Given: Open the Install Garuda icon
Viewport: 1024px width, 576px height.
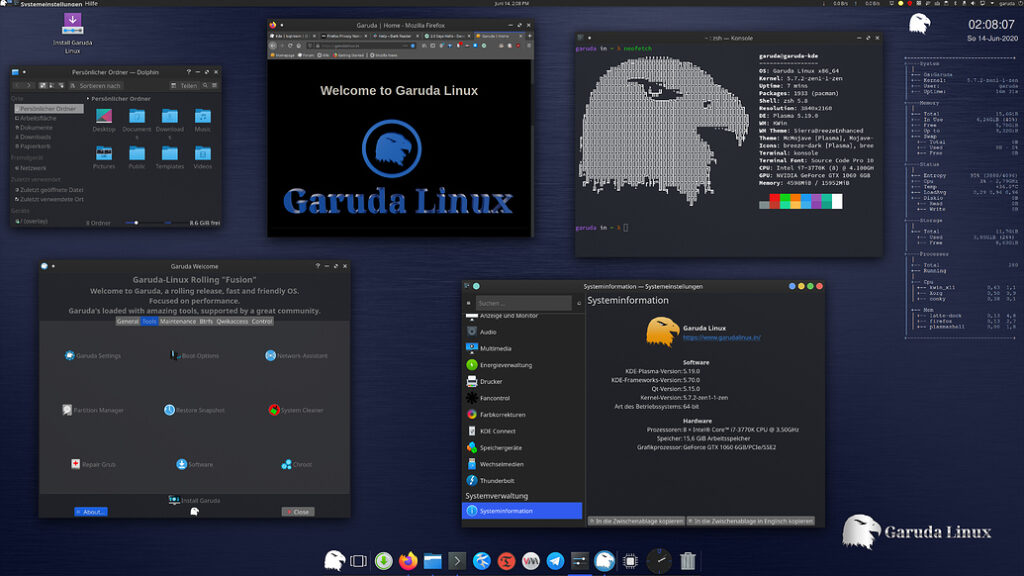Looking at the screenshot, I should click(x=173, y=497).
